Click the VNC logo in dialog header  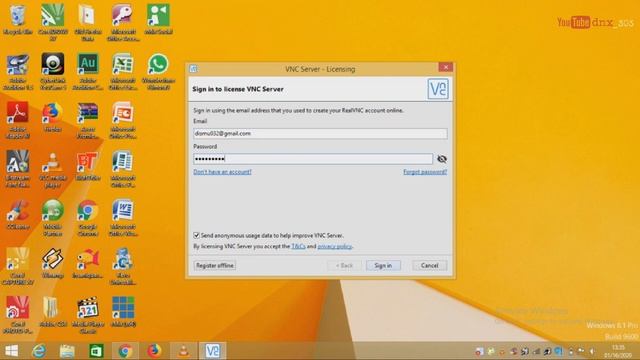click(x=438, y=89)
